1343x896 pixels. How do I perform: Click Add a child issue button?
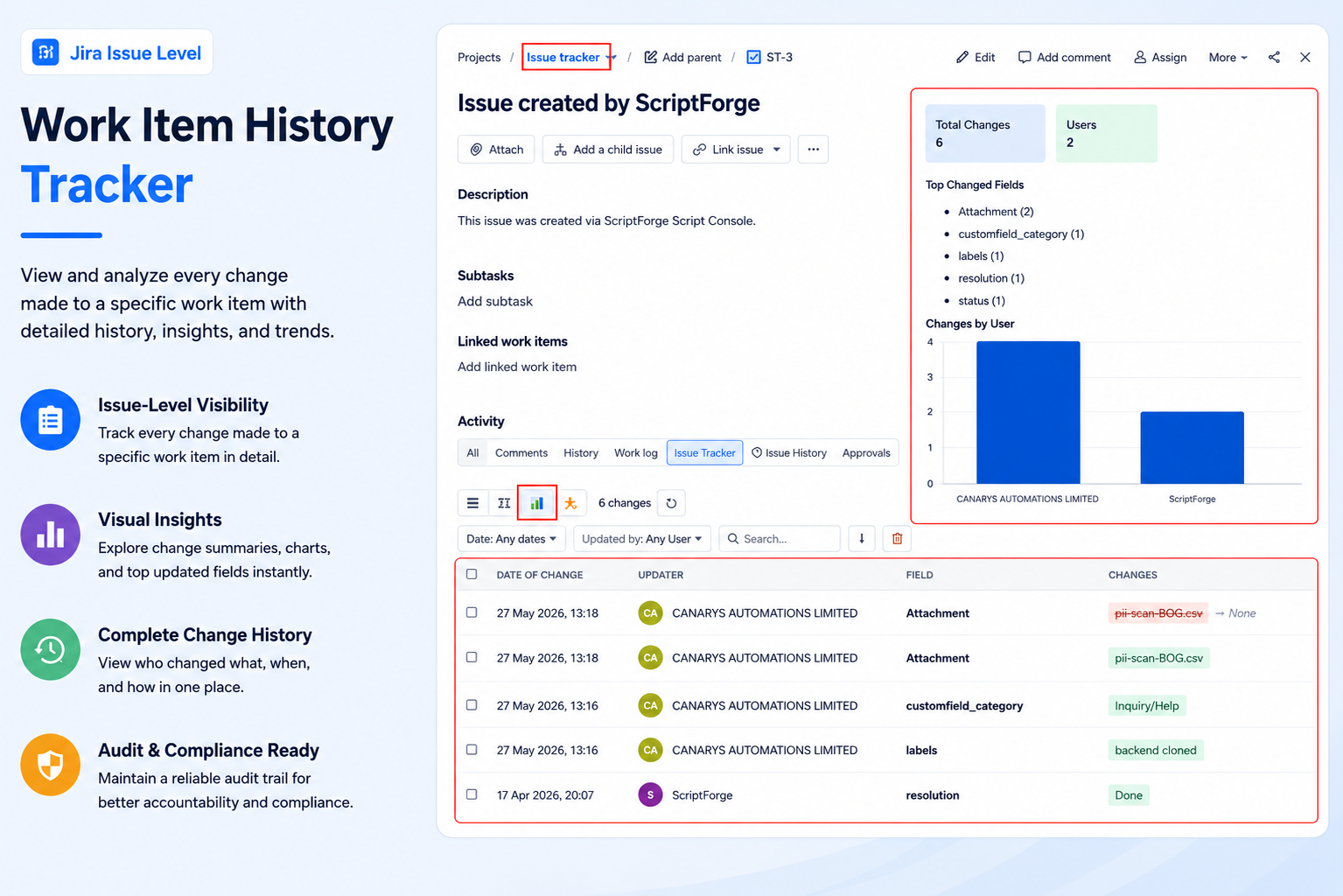point(608,149)
